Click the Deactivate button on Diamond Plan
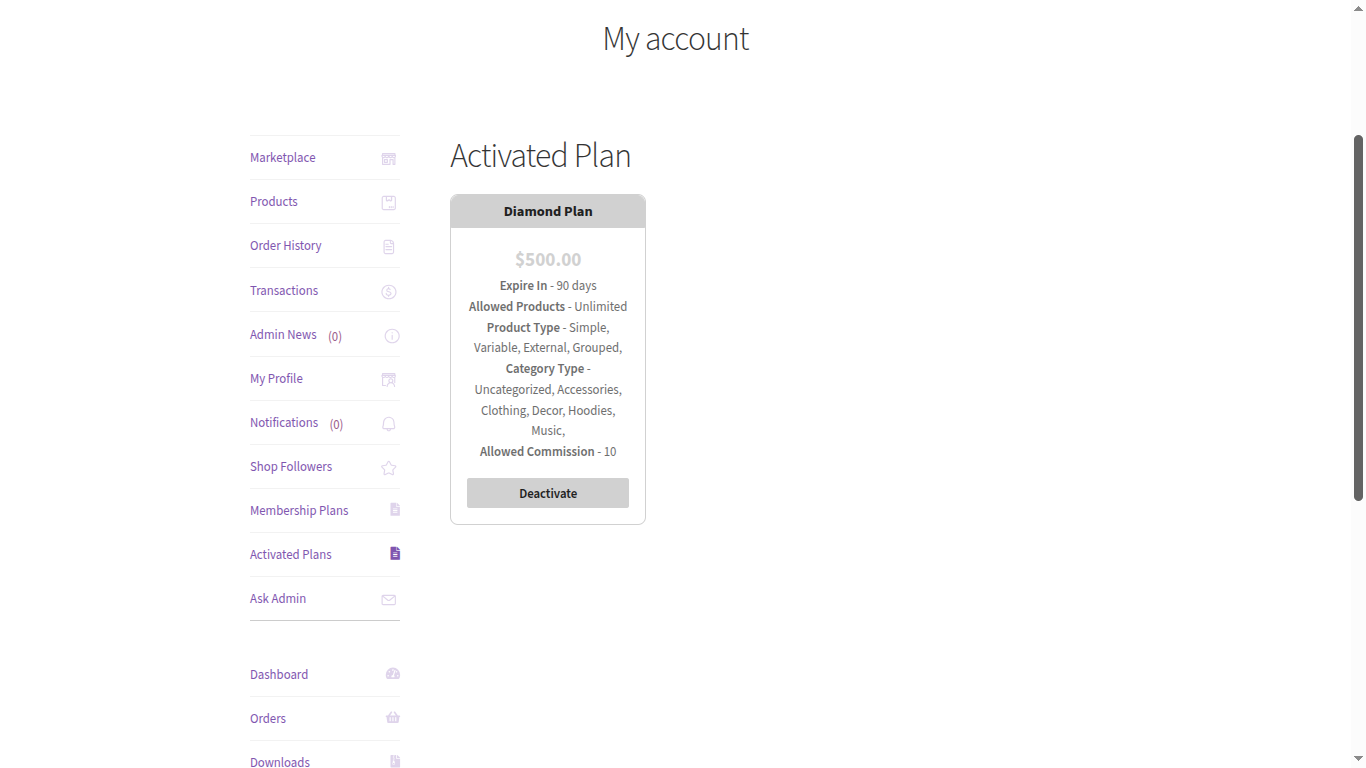Image resolution: width=1366 pixels, height=768 pixels. tap(547, 492)
